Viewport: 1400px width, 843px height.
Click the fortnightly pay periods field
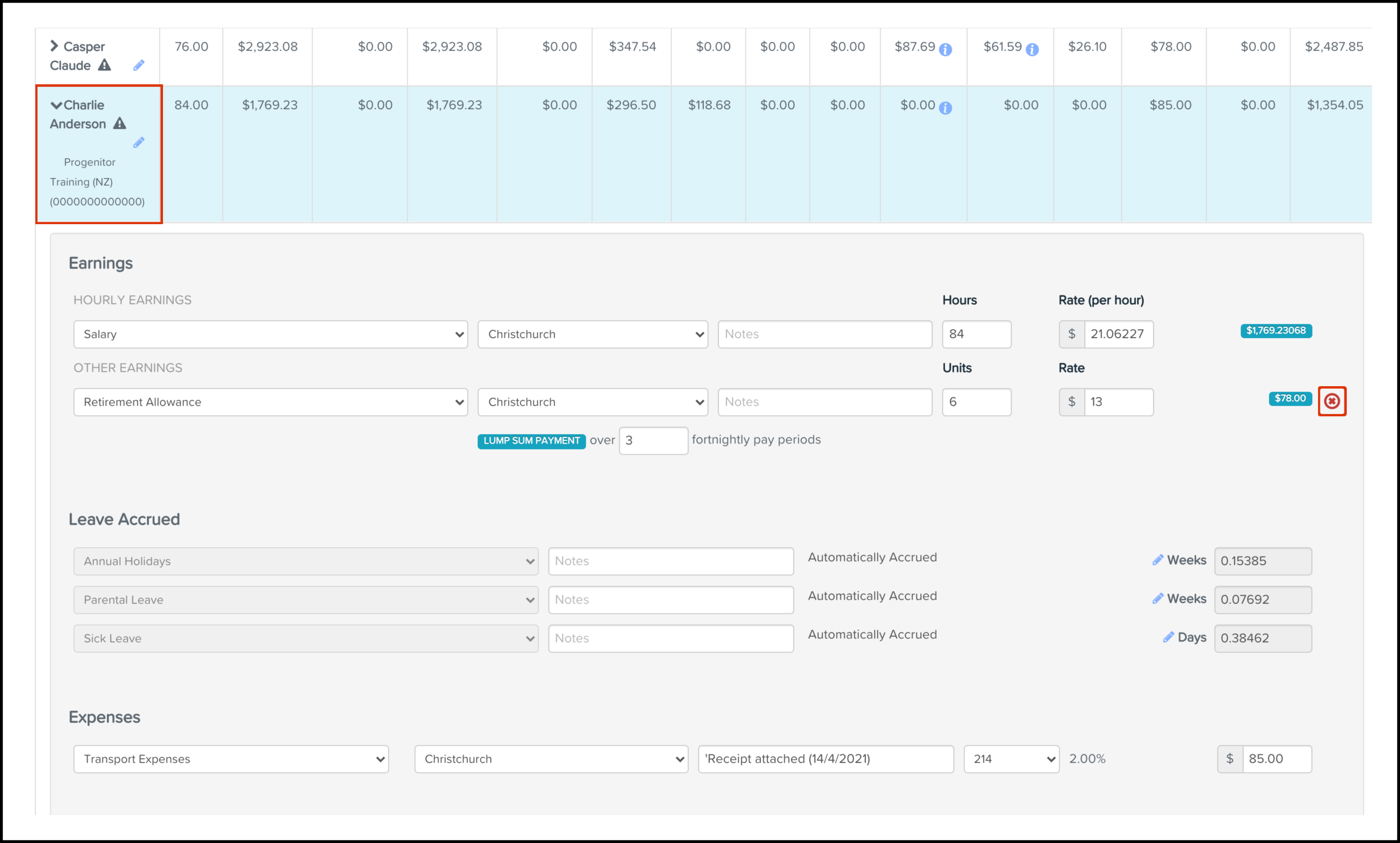pyautogui.click(x=653, y=441)
